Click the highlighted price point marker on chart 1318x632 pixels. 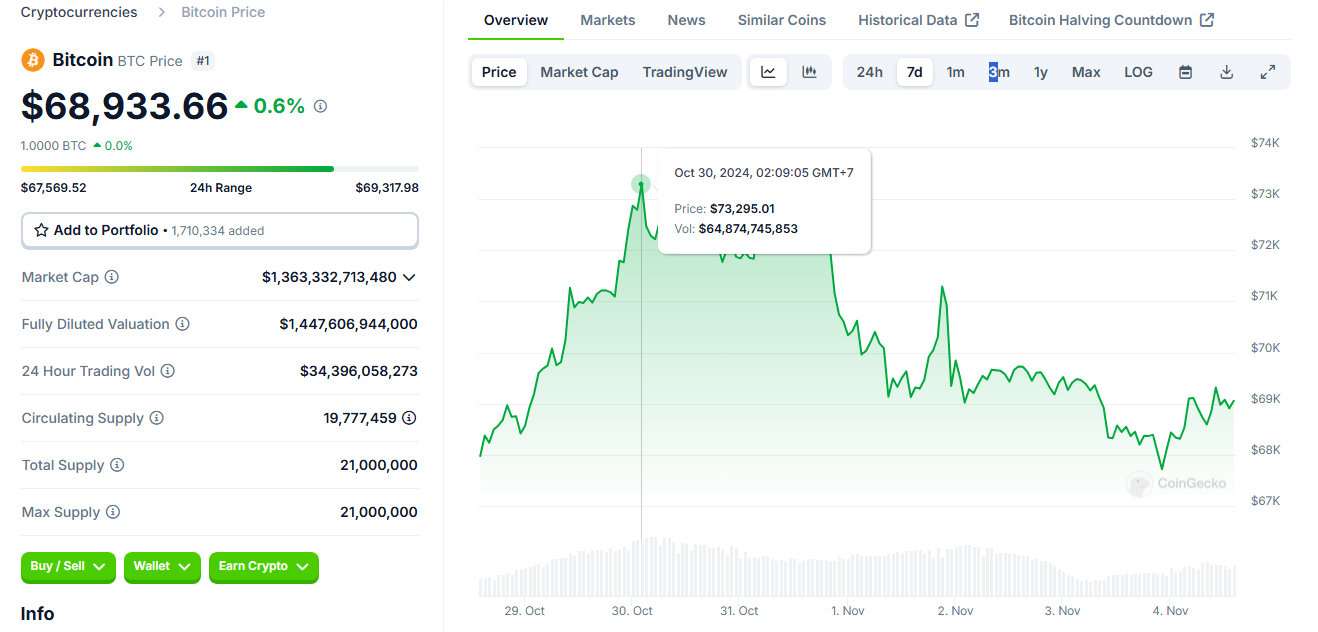pos(641,184)
